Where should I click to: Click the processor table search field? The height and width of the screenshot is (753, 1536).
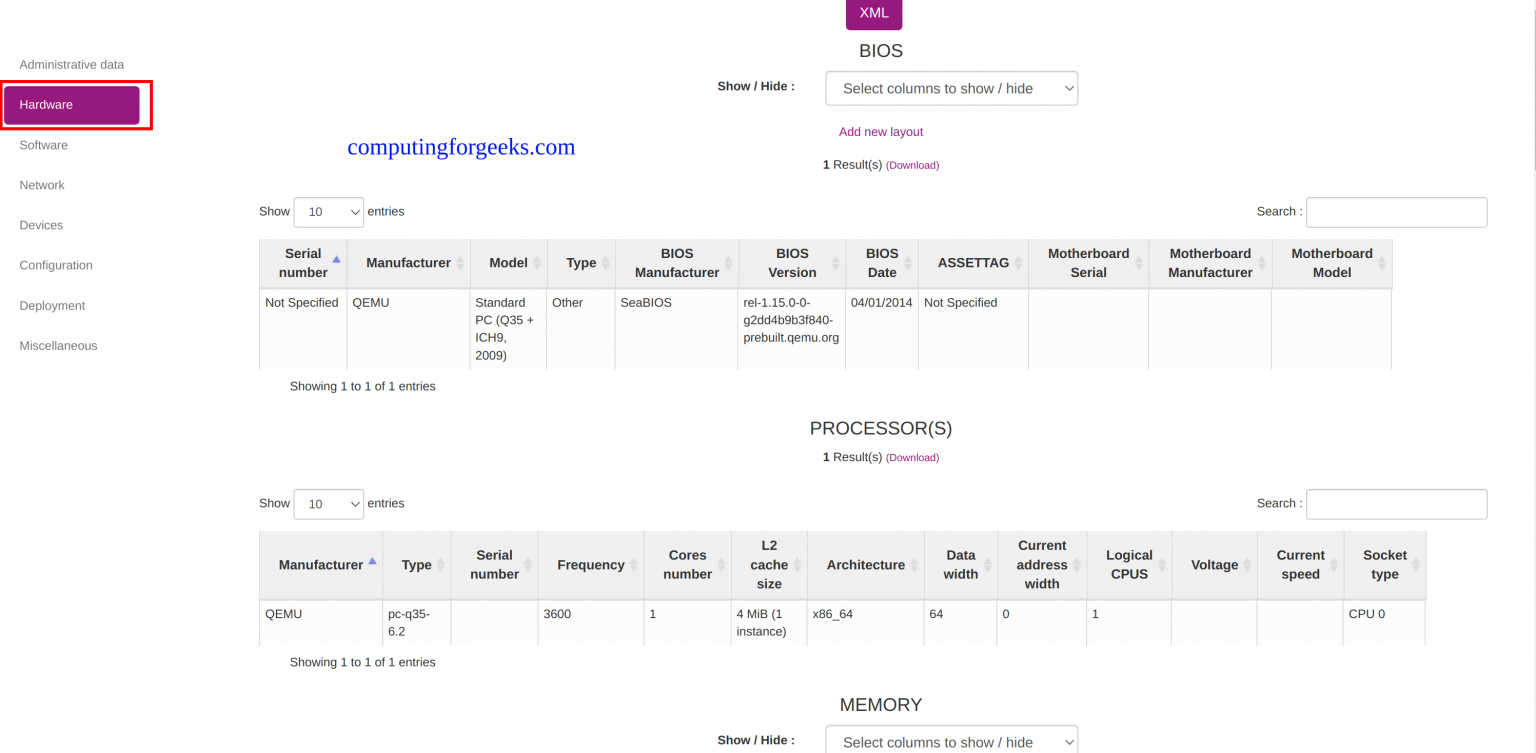1396,504
